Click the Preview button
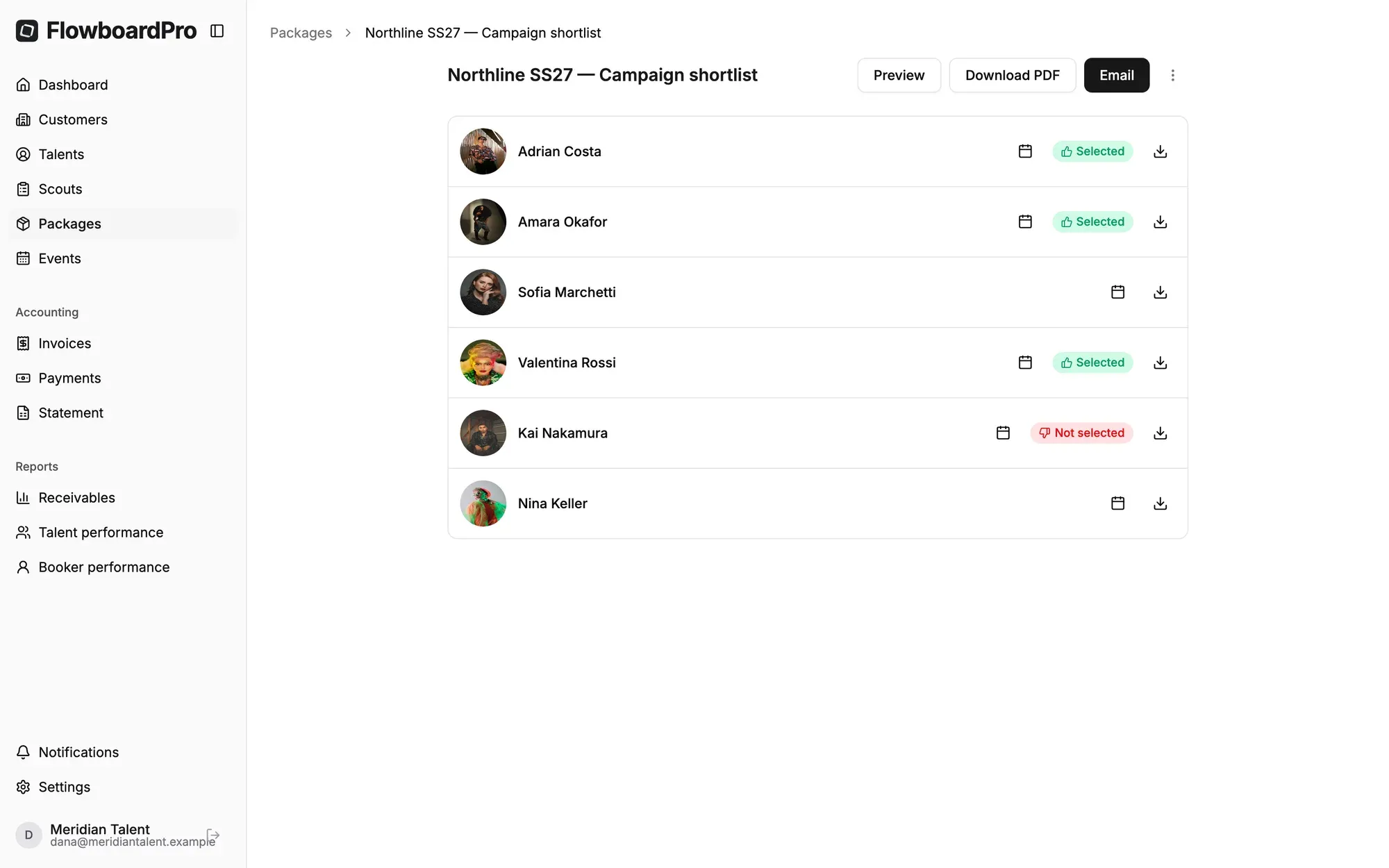The height and width of the screenshot is (868, 1389). pos(899,75)
